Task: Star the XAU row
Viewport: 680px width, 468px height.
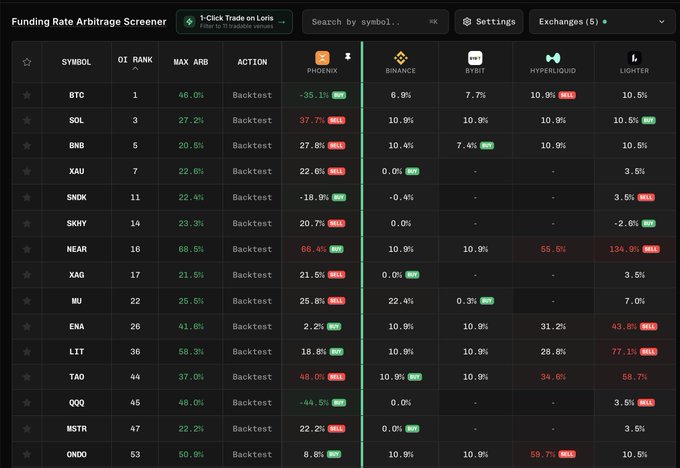Action: [27, 171]
